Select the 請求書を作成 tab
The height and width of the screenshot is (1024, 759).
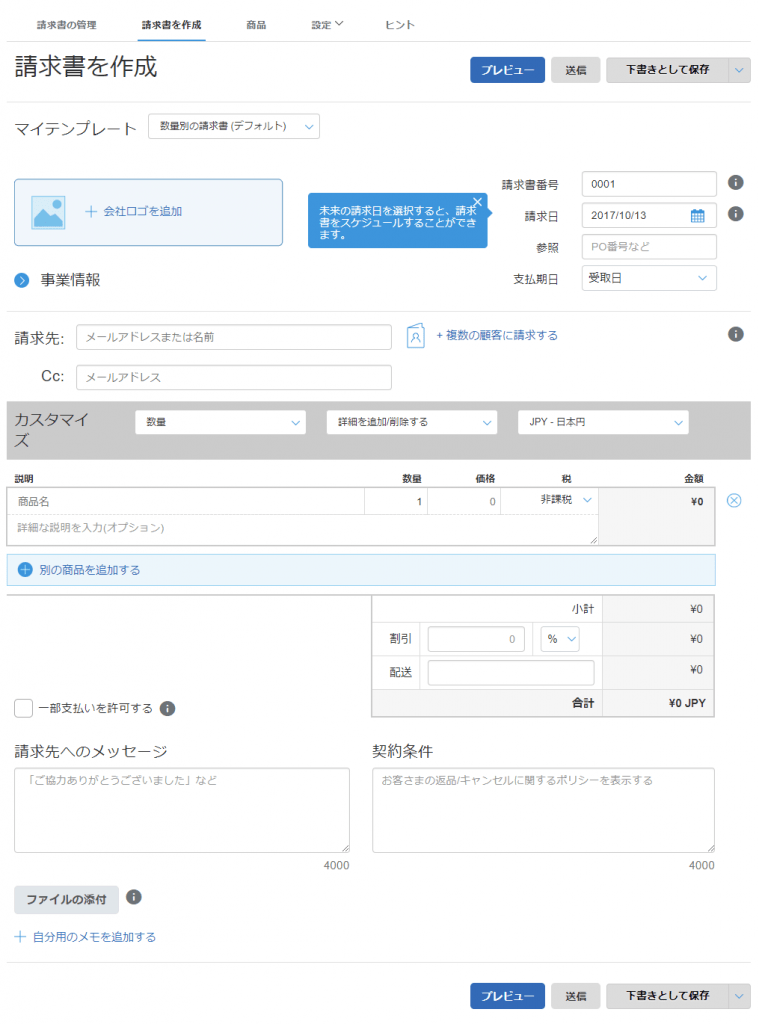172,25
